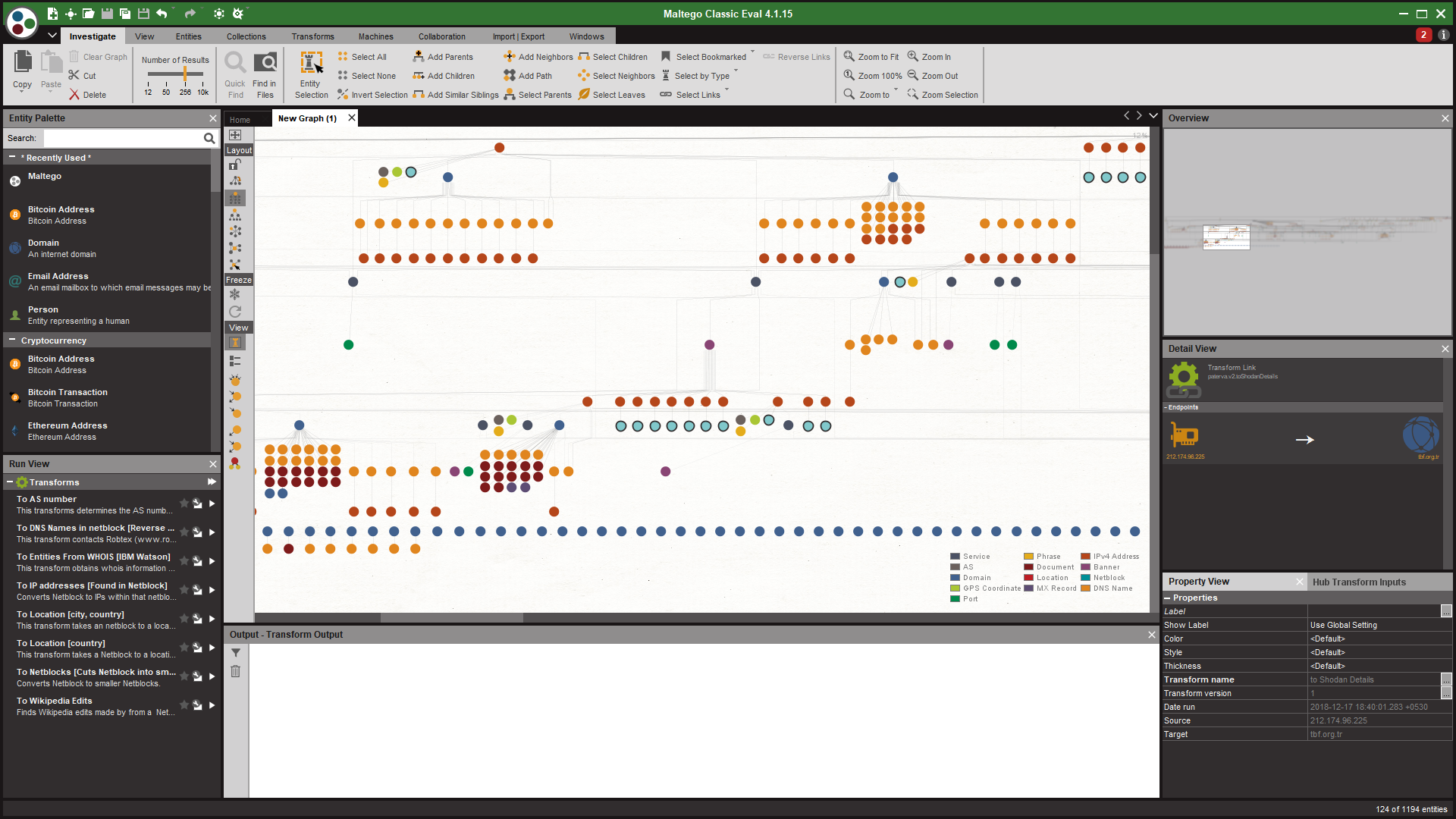This screenshot has width=1456, height=819.
Task: Search icon in Entity Palette search box
Action: coord(209,138)
